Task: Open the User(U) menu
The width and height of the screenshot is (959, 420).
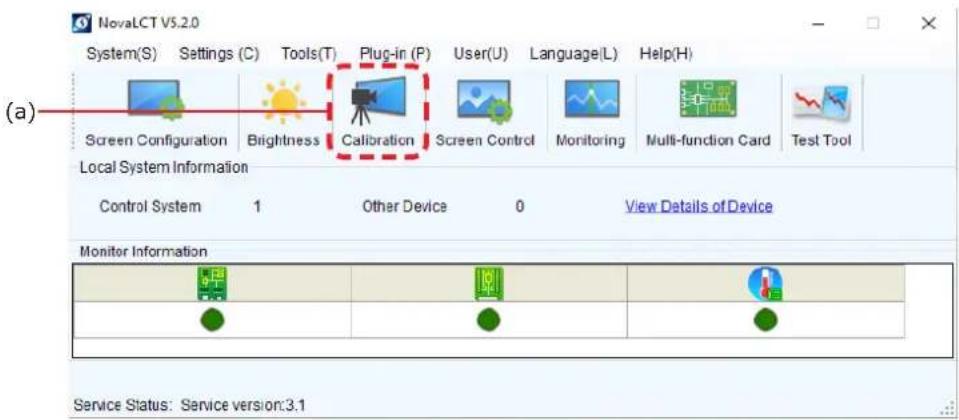Action: (x=481, y=54)
